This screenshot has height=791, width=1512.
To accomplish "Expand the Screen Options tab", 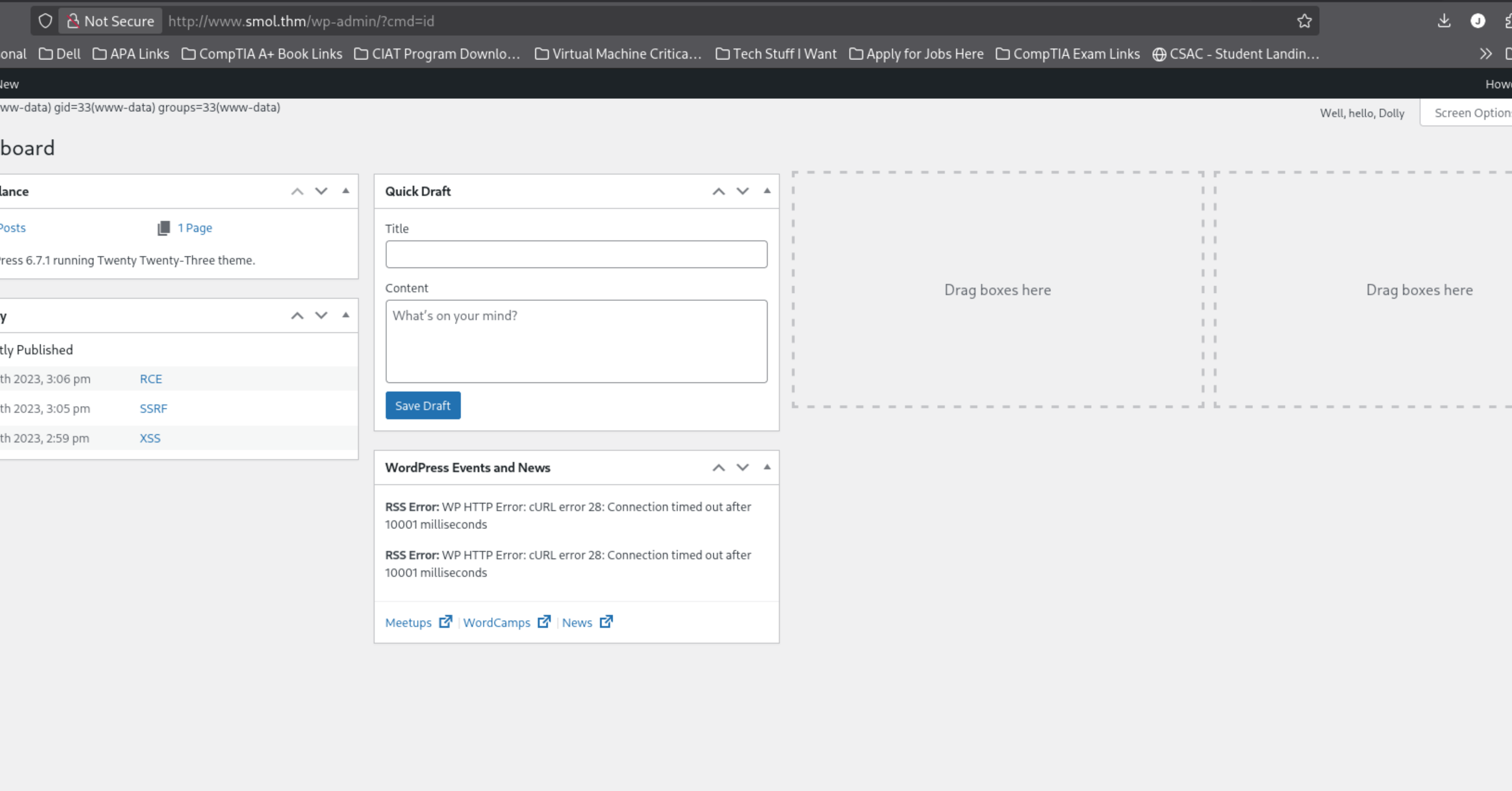I will (x=1466, y=113).
